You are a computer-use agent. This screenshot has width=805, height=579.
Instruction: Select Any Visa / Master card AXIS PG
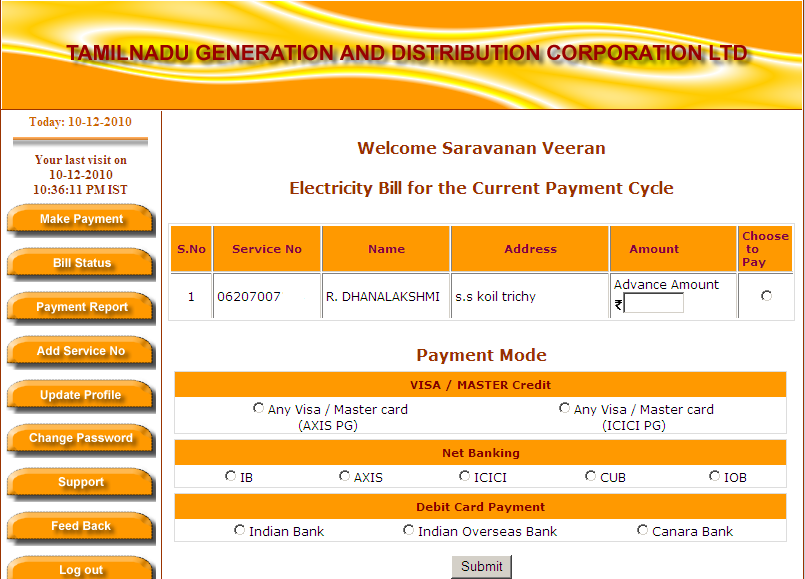[258, 408]
